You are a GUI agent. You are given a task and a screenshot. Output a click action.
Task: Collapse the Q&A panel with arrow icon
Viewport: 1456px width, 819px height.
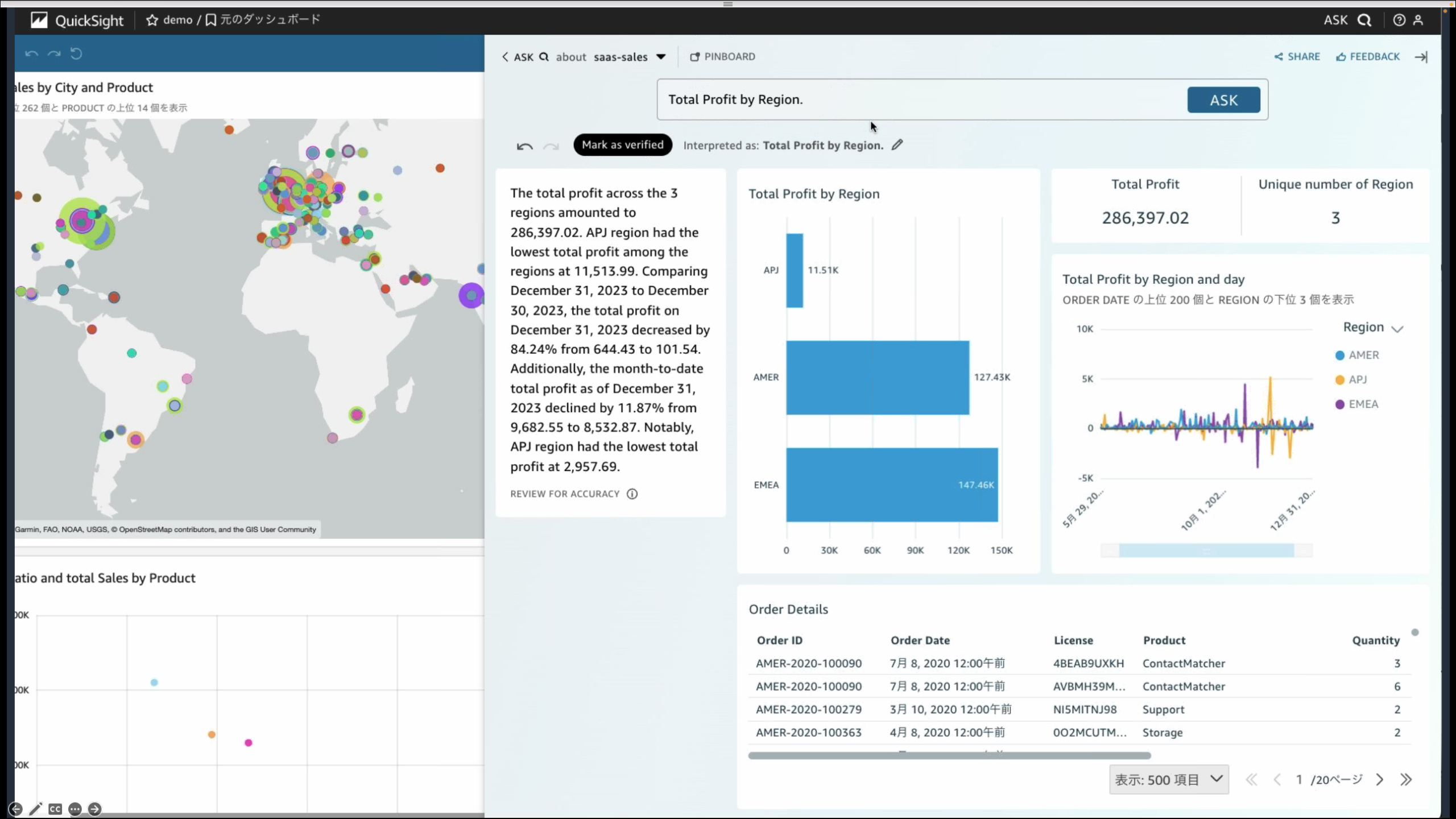pos(1421,57)
